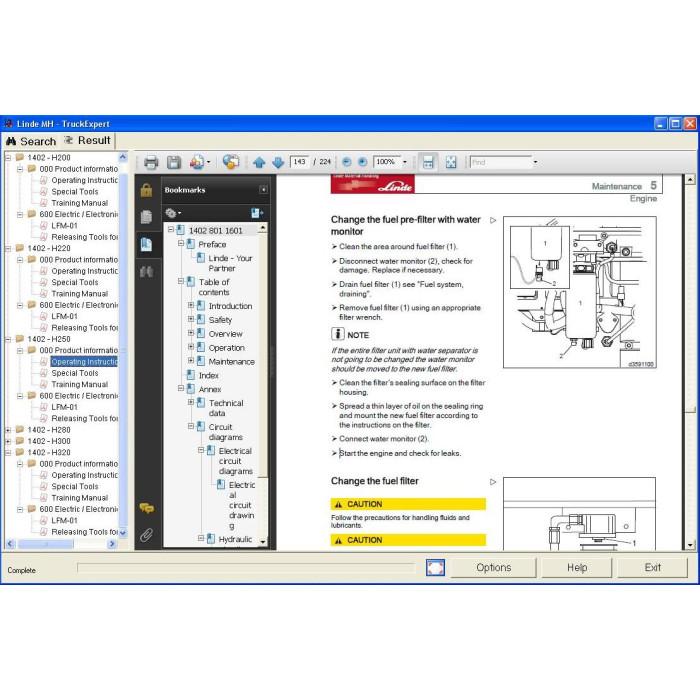
Task: Open Training Manual under 1402 - H200
Action: 79,203
